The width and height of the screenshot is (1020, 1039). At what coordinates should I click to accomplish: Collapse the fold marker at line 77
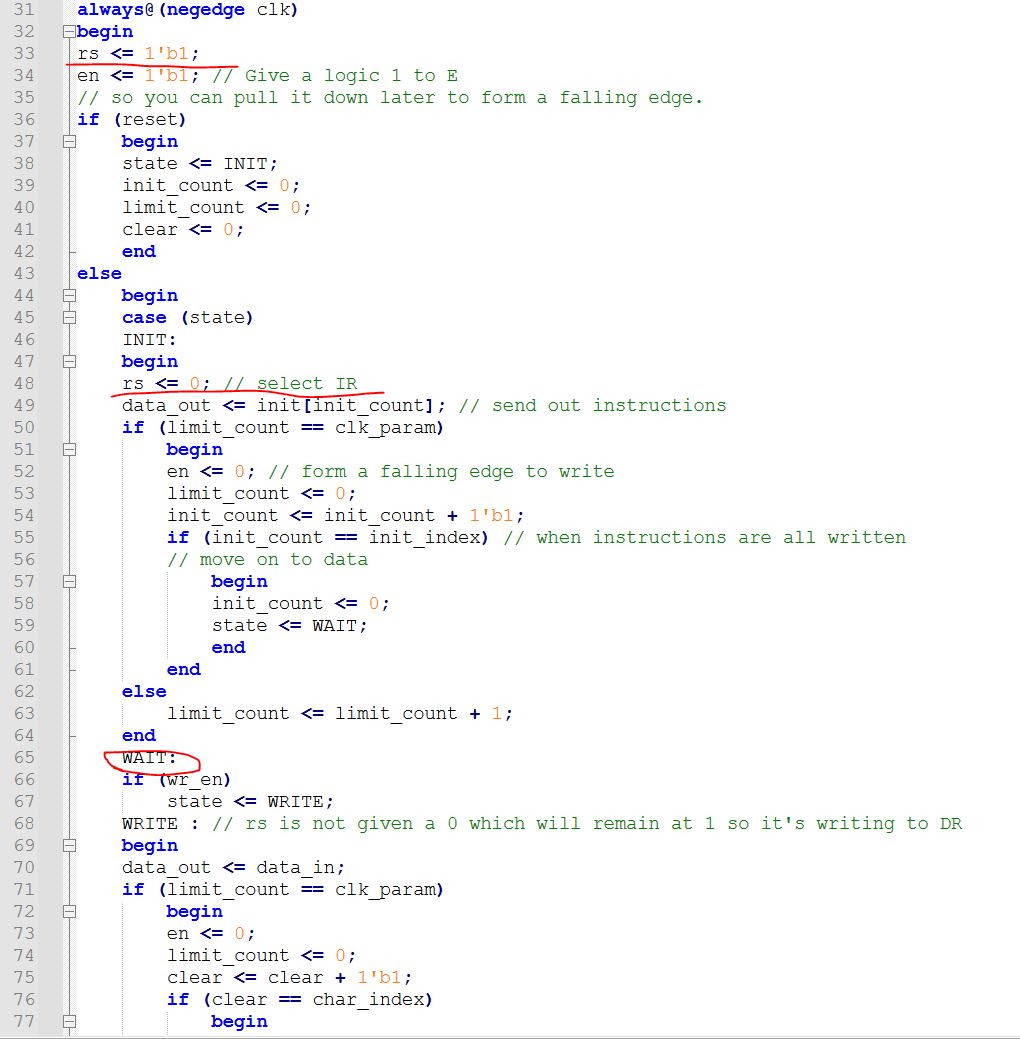tap(69, 1022)
